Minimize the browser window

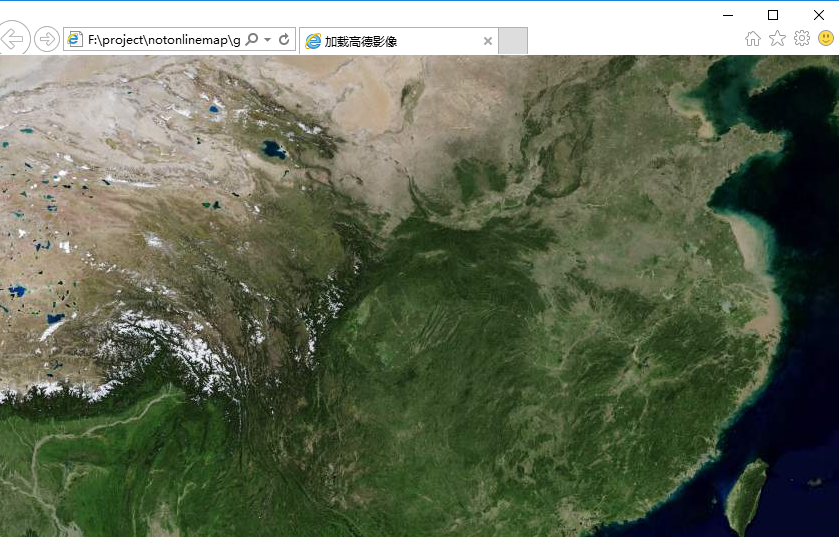click(x=728, y=15)
